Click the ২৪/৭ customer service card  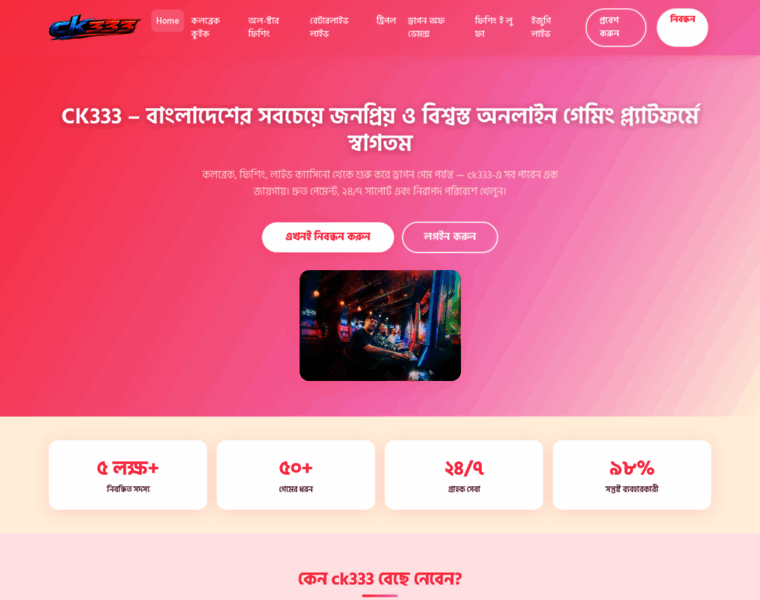click(464, 475)
